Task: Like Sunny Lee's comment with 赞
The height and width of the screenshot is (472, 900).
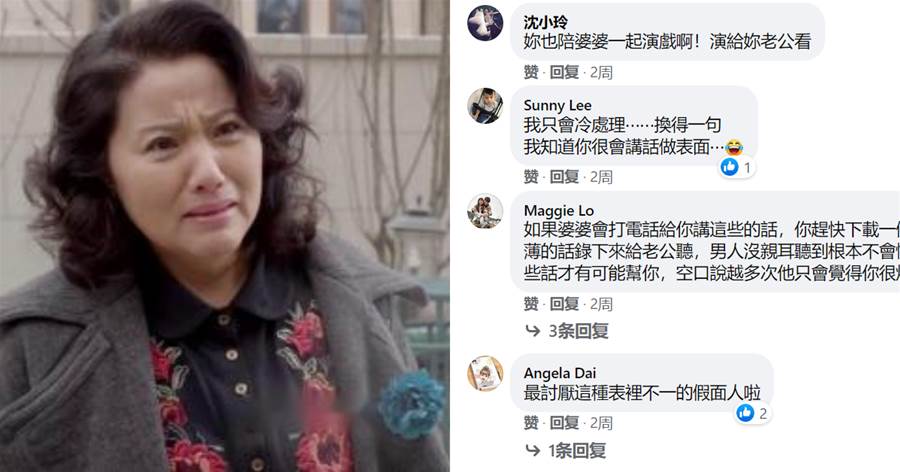Action: (x=531, y=177)
